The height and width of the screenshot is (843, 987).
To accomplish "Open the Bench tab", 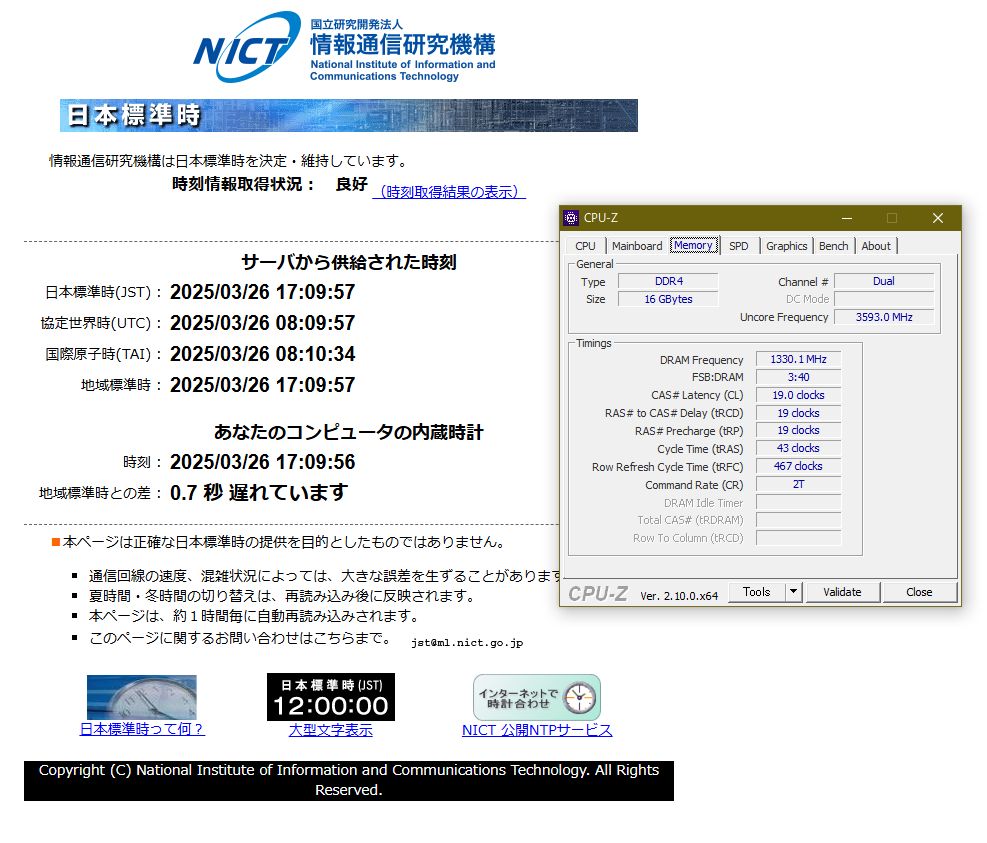I will pos(833,245).
